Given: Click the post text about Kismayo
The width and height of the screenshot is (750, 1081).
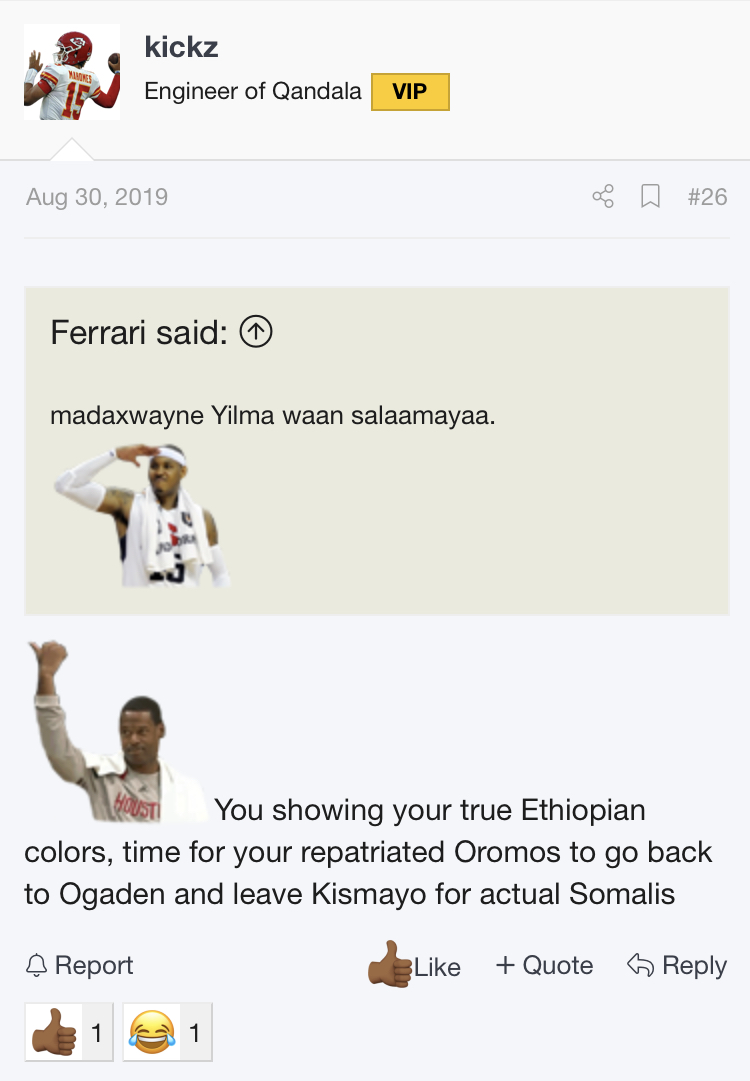Looking at the screenshot, I should (x=350, y=893).
